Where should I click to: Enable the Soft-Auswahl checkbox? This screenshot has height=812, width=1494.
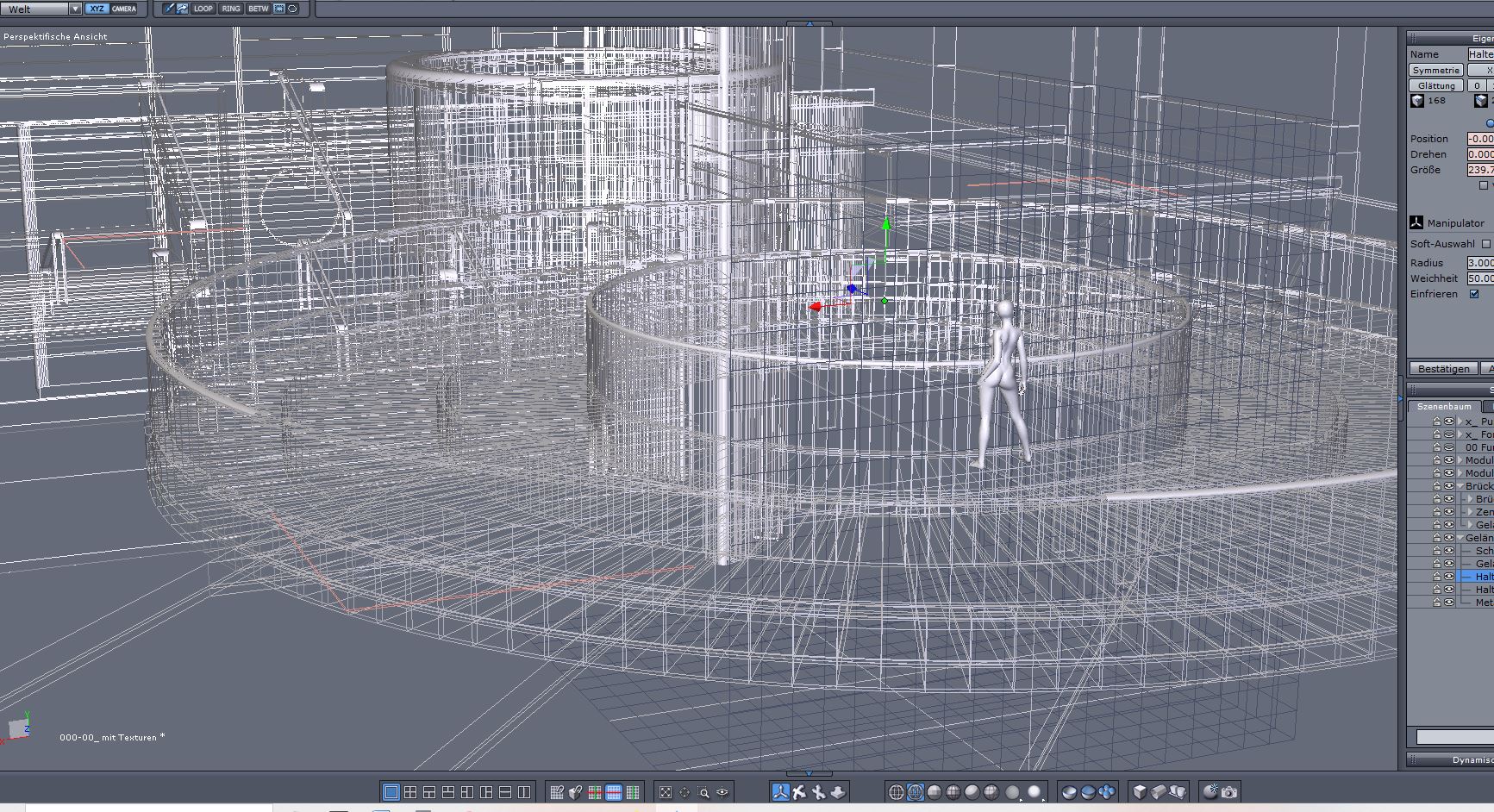coord(1485,244)
